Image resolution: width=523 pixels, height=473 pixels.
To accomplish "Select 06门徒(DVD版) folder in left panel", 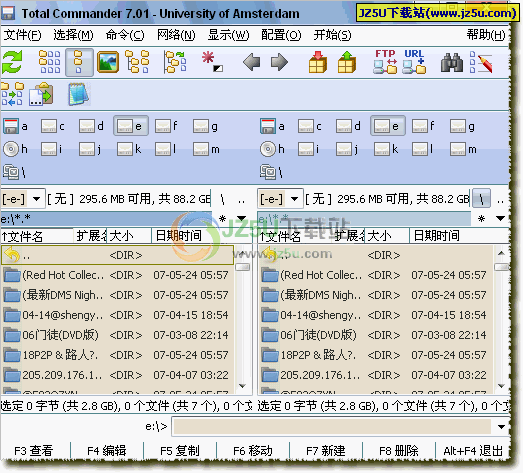I will point(117,335).
